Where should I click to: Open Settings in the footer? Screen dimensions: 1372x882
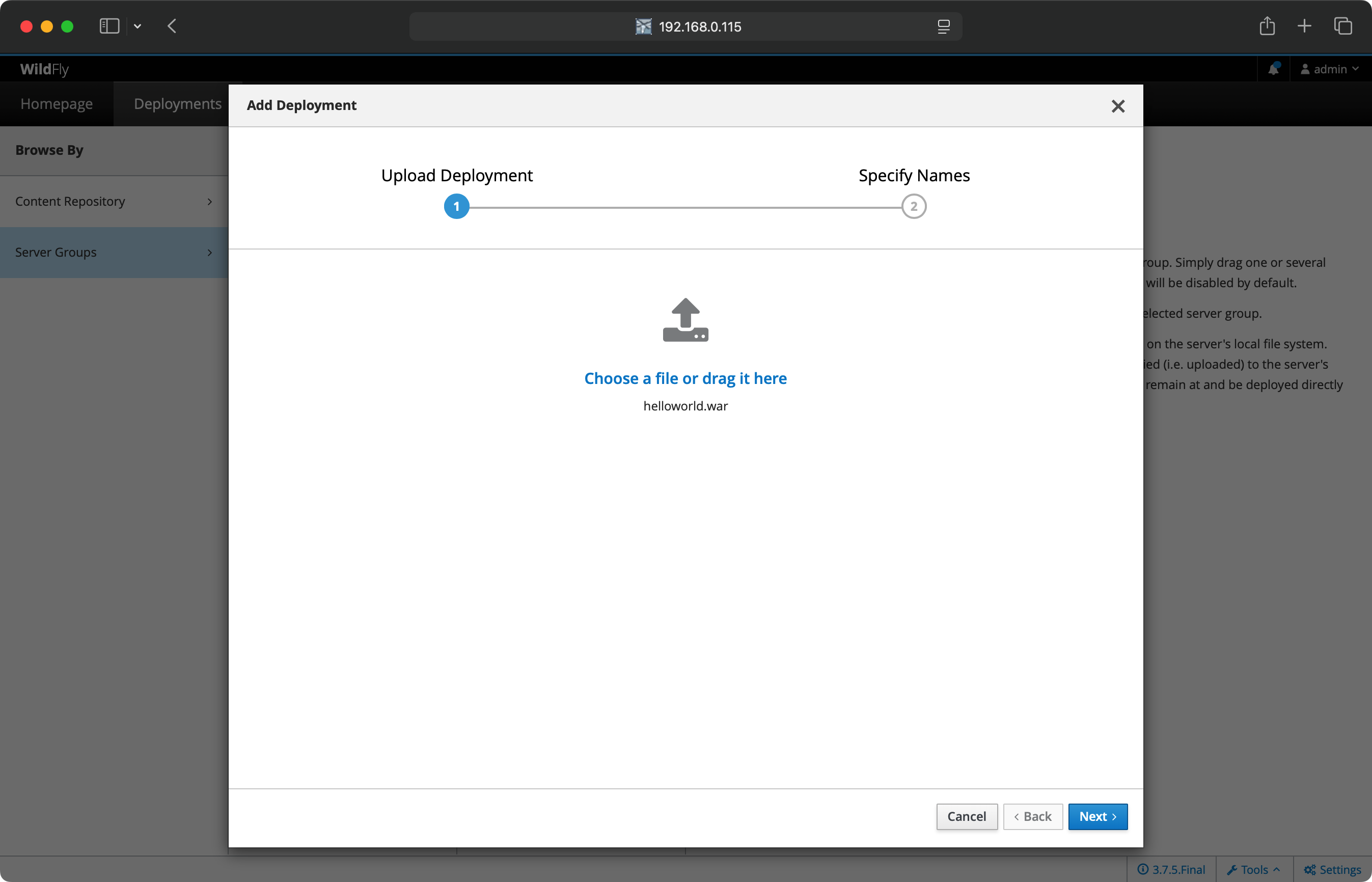click(x=1332, y=869)
